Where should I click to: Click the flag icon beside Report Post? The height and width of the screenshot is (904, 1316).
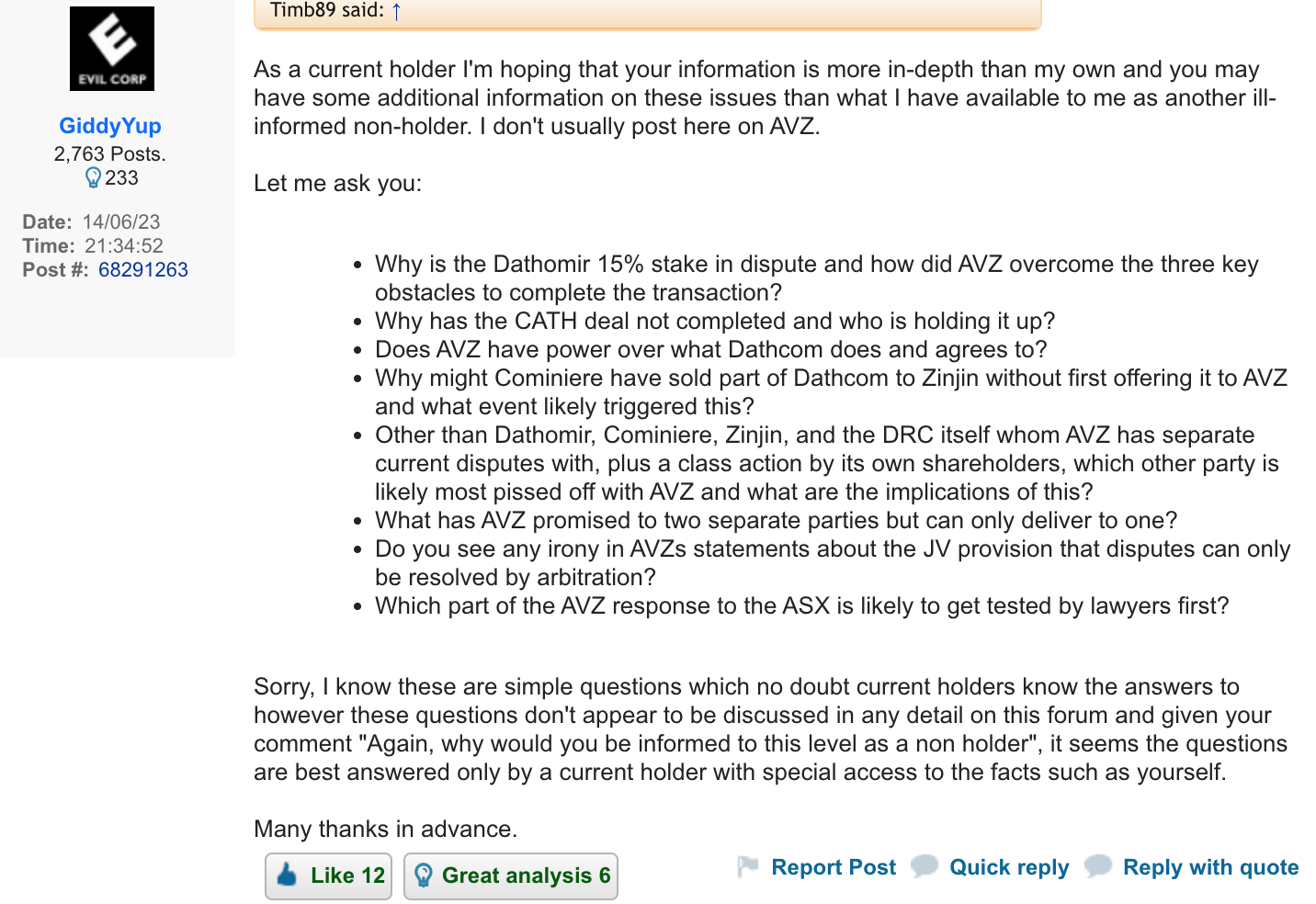click(748, 866)
